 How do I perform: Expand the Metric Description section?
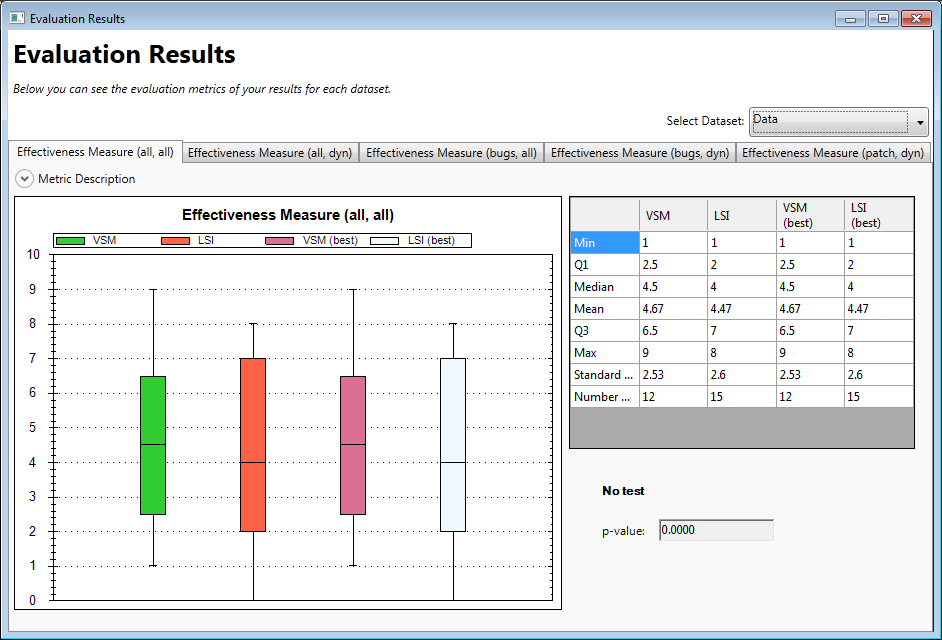[x=25, y=179]
